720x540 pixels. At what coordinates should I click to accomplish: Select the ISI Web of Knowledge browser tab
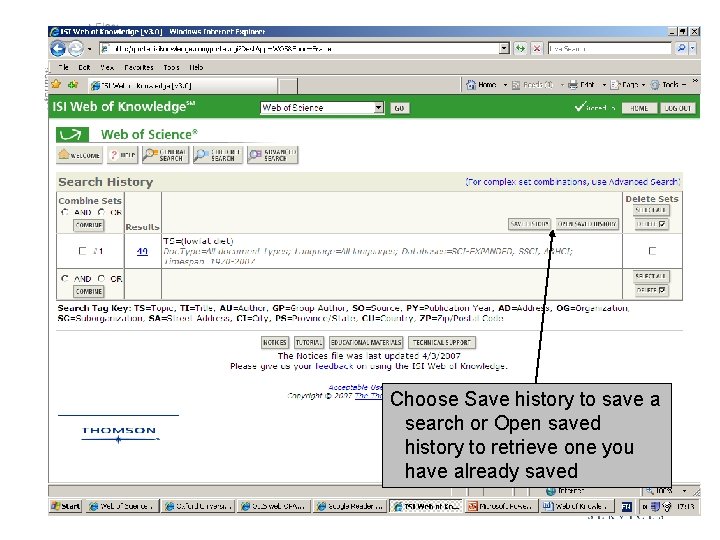(183, 85)
